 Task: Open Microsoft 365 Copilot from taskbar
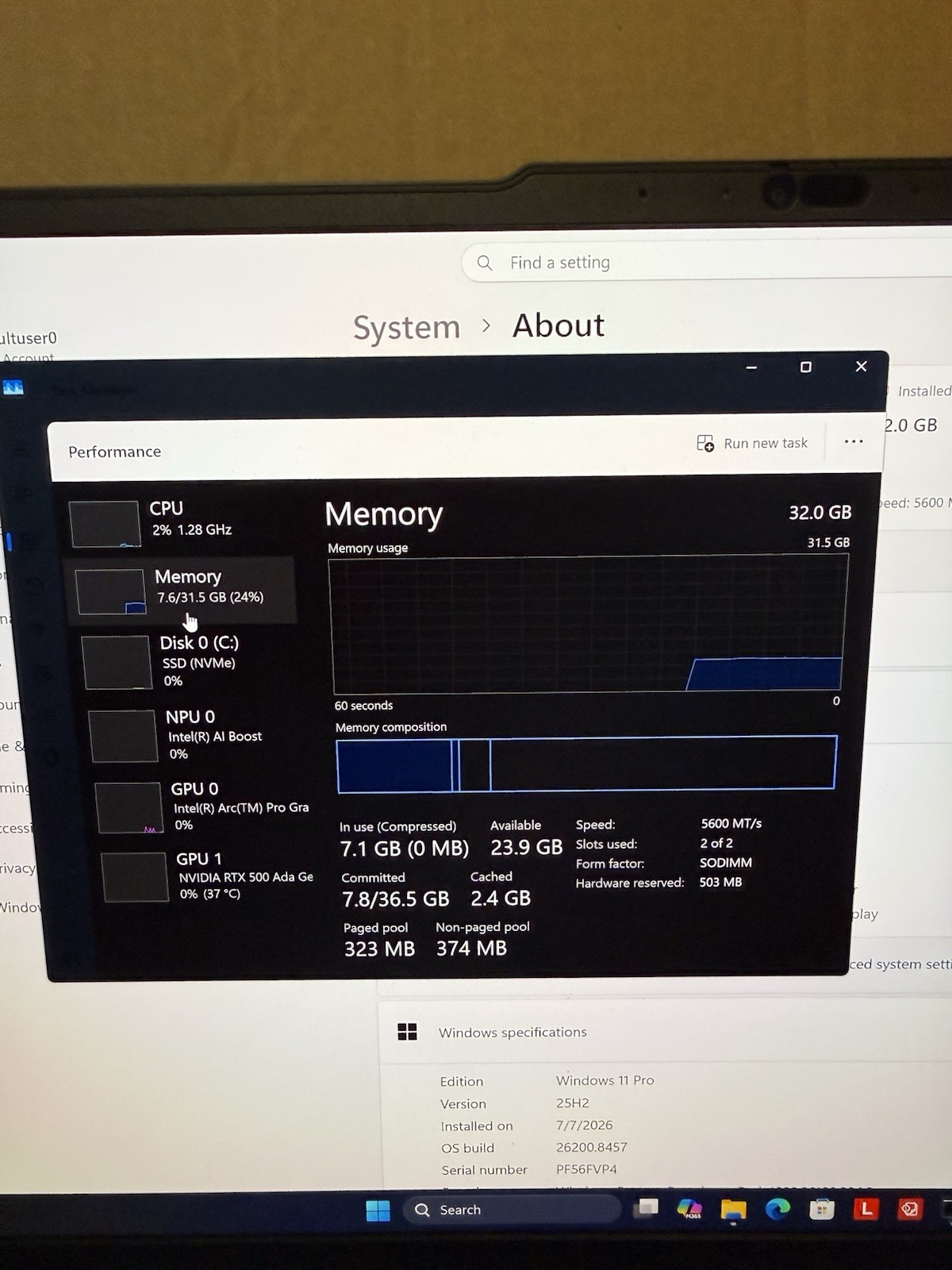point(689,1209)
